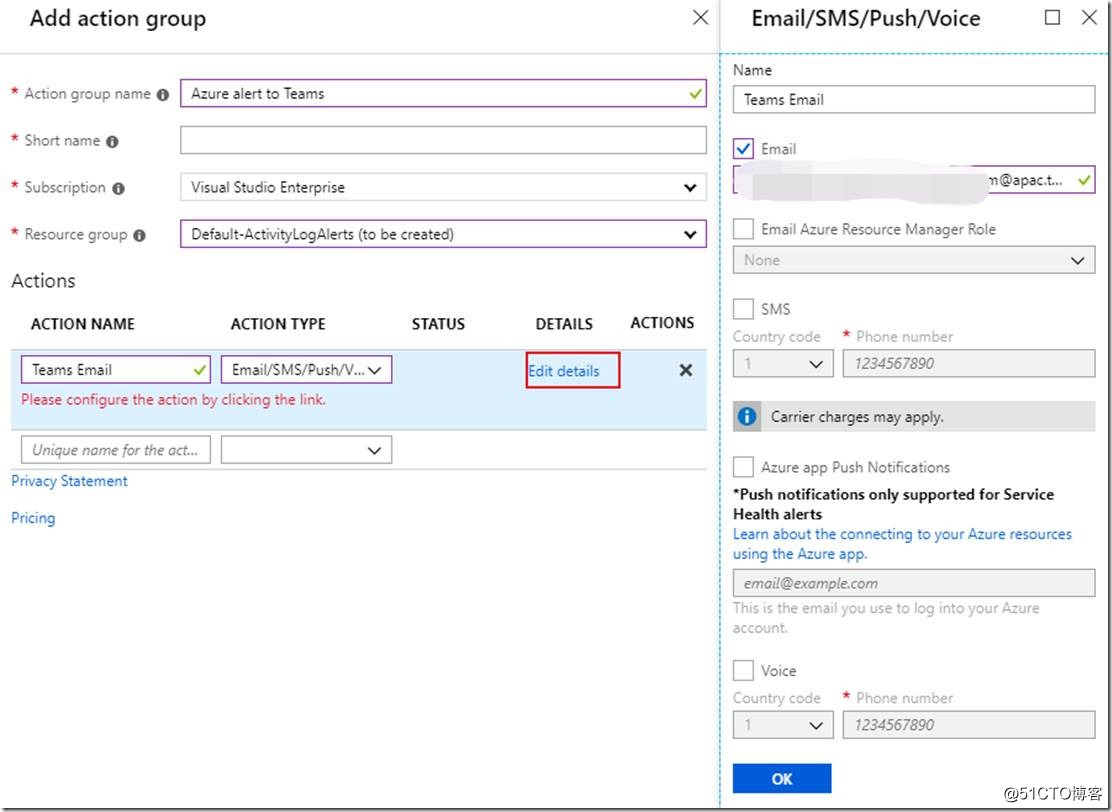Click info icon beside Resource group

click(x=140, y=235)
